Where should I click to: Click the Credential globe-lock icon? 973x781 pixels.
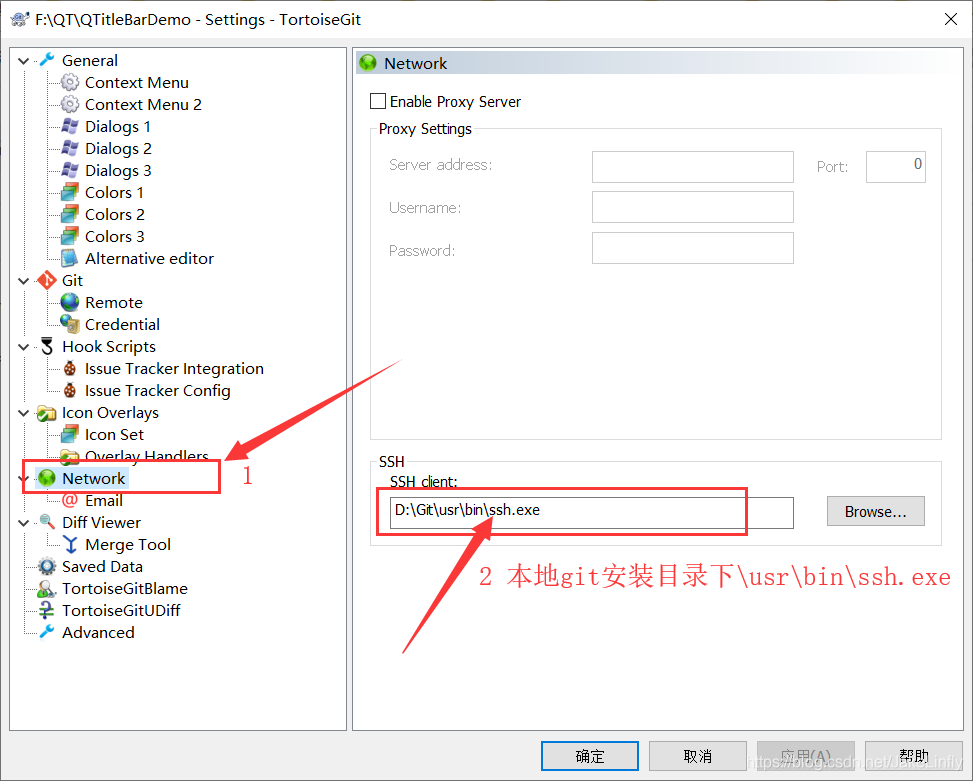click(x=70, y=324)
